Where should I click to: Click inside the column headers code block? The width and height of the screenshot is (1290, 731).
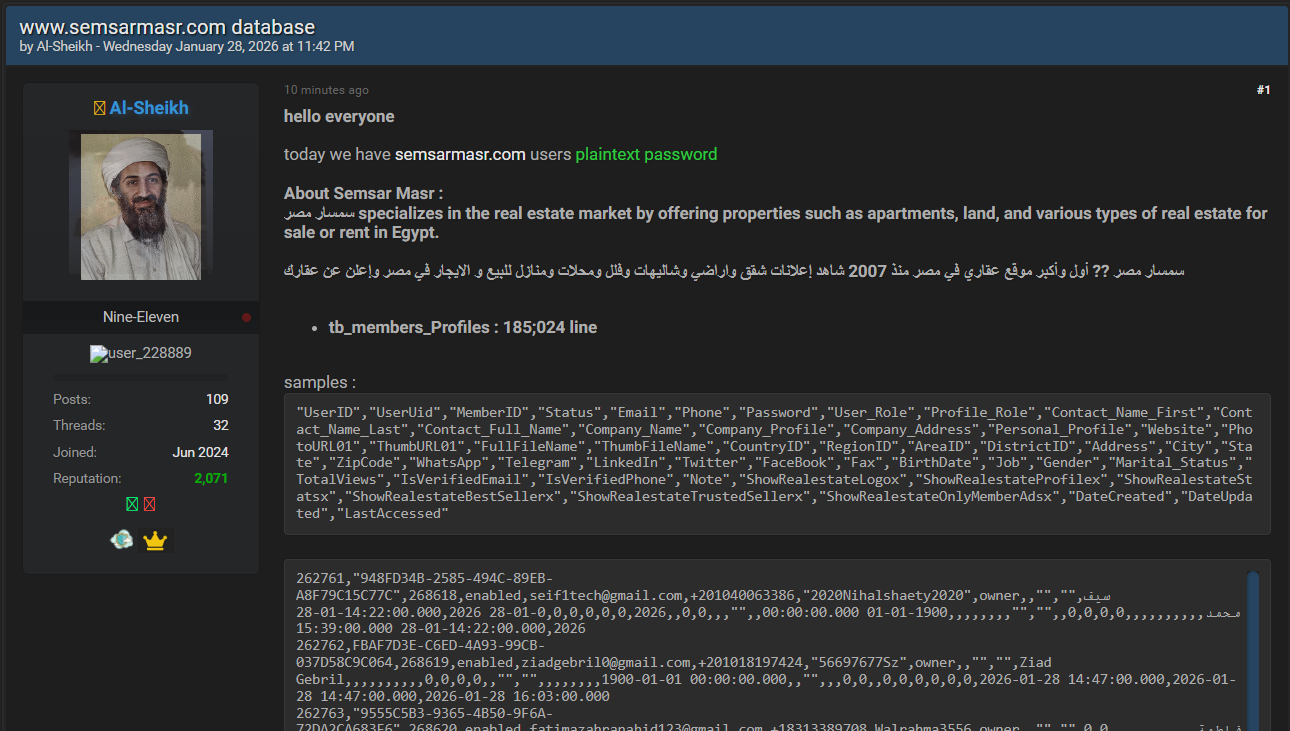pos(777,463)
